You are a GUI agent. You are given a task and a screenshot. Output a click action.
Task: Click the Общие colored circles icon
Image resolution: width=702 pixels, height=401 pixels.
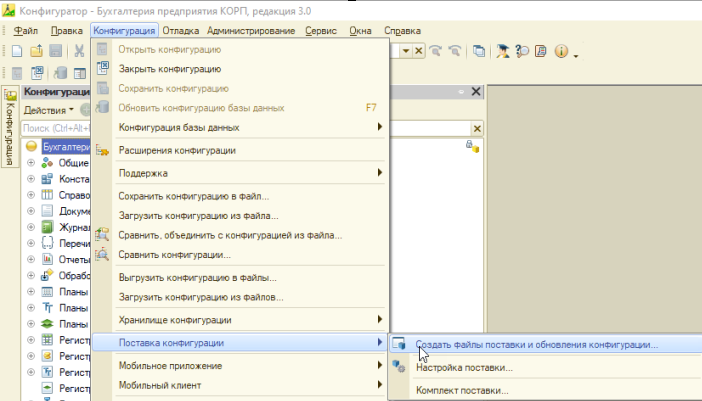tap(47, 163)
